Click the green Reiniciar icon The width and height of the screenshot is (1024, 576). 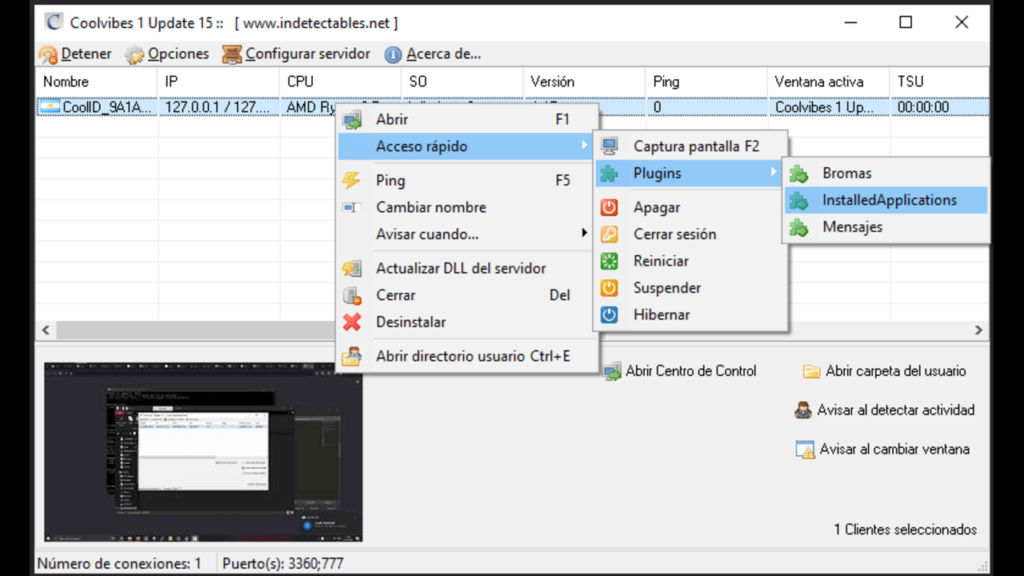point(609,261)
